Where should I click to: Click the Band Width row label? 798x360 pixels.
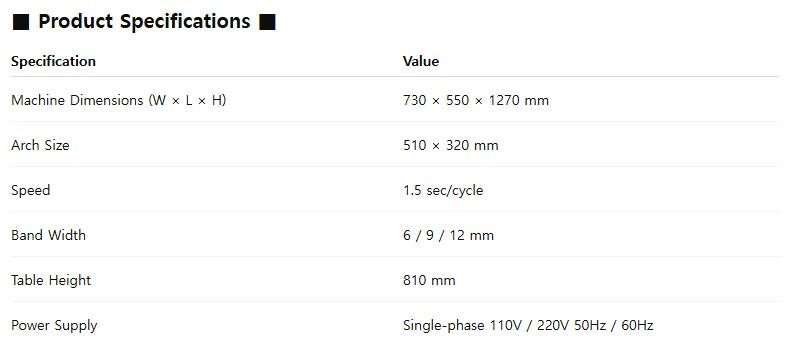pyautogui.click(x=48, y=235)
